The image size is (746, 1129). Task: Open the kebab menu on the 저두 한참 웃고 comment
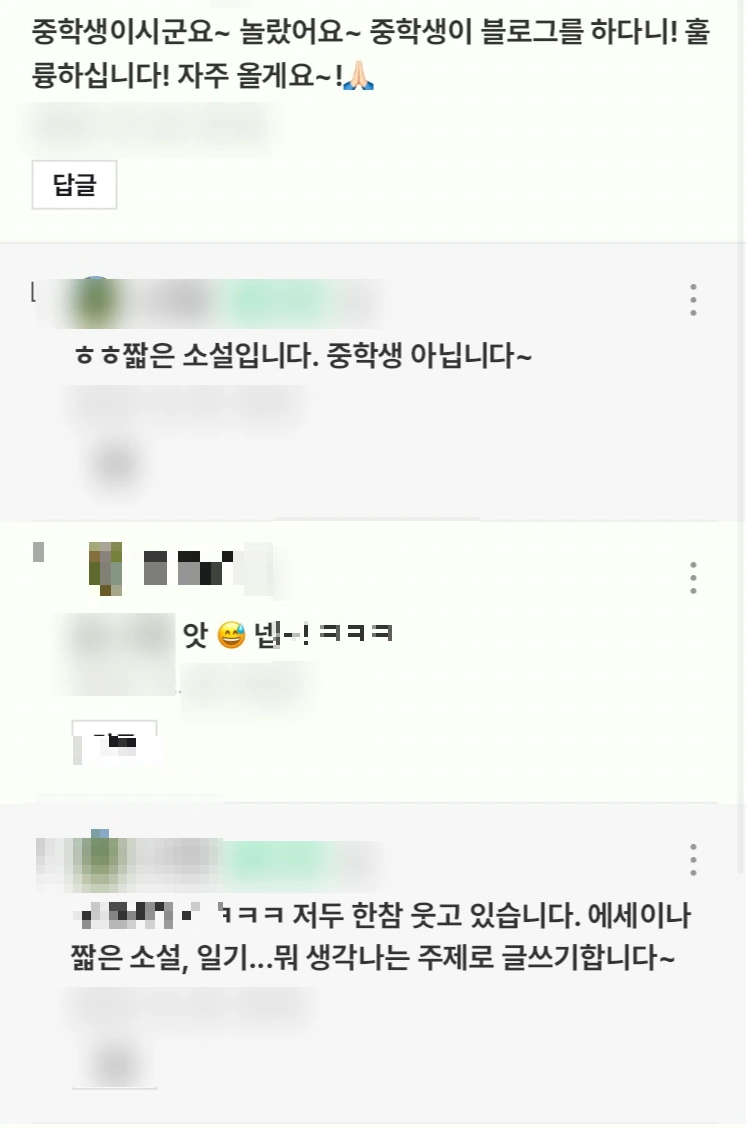point(693,859)
